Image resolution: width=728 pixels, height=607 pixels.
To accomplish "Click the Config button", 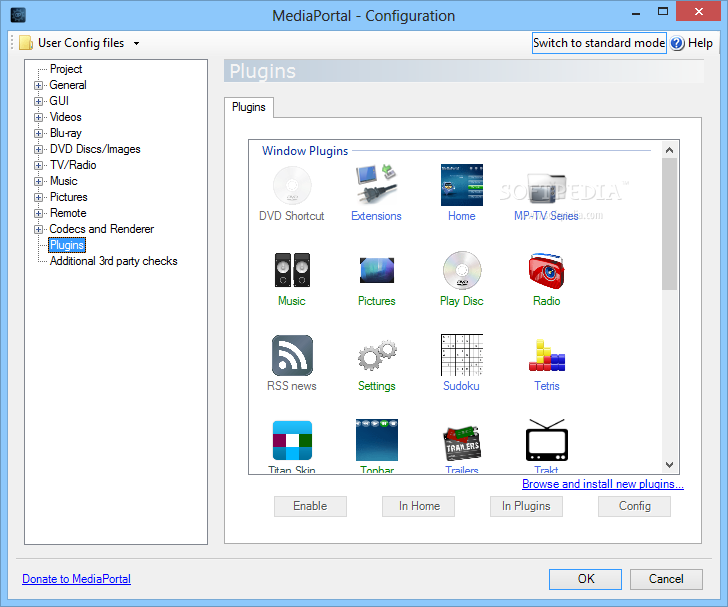I will 634,506.
